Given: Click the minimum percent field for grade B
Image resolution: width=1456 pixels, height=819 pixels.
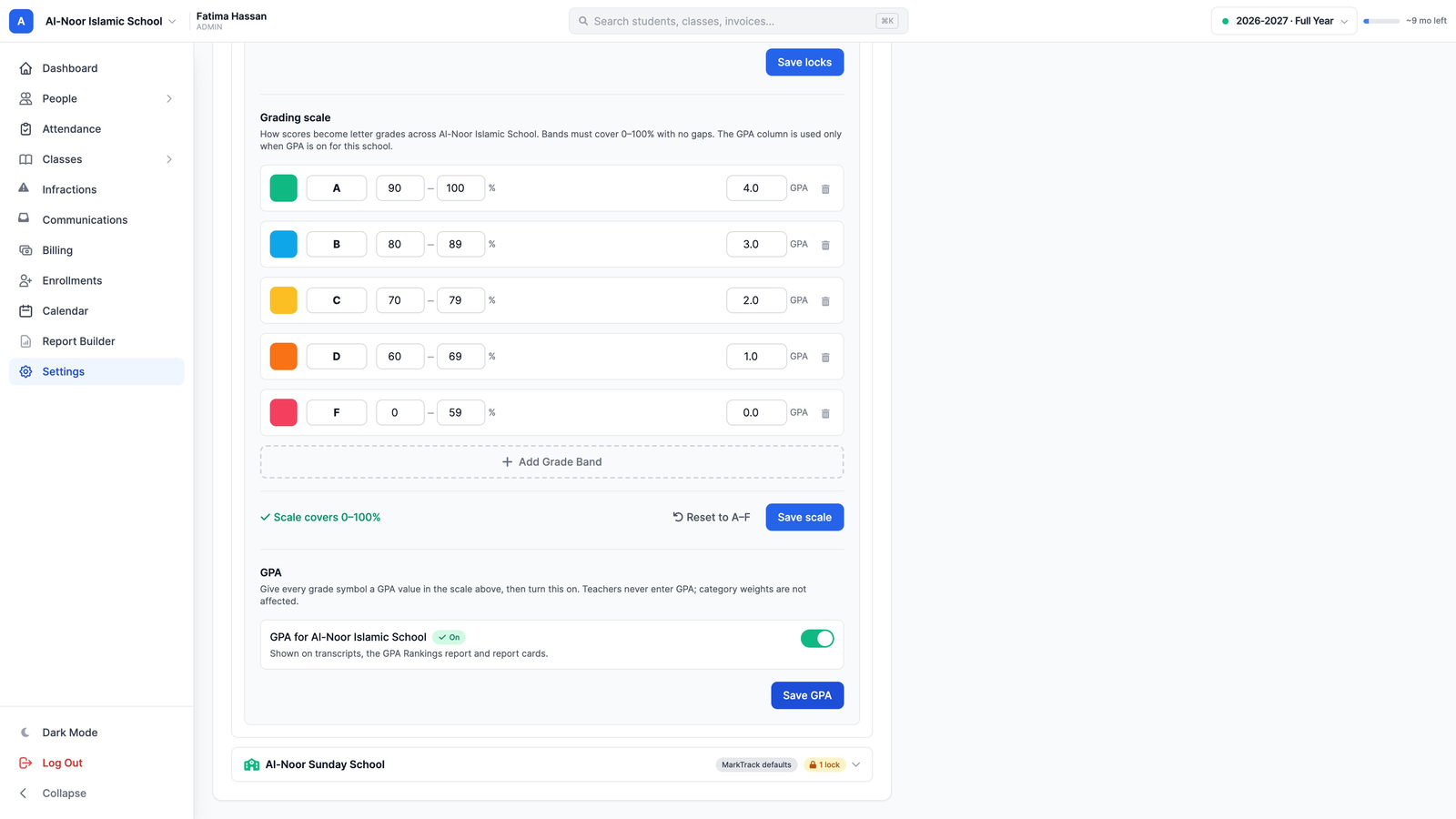Looking at the screenshot, I should (x=400, y=244).
